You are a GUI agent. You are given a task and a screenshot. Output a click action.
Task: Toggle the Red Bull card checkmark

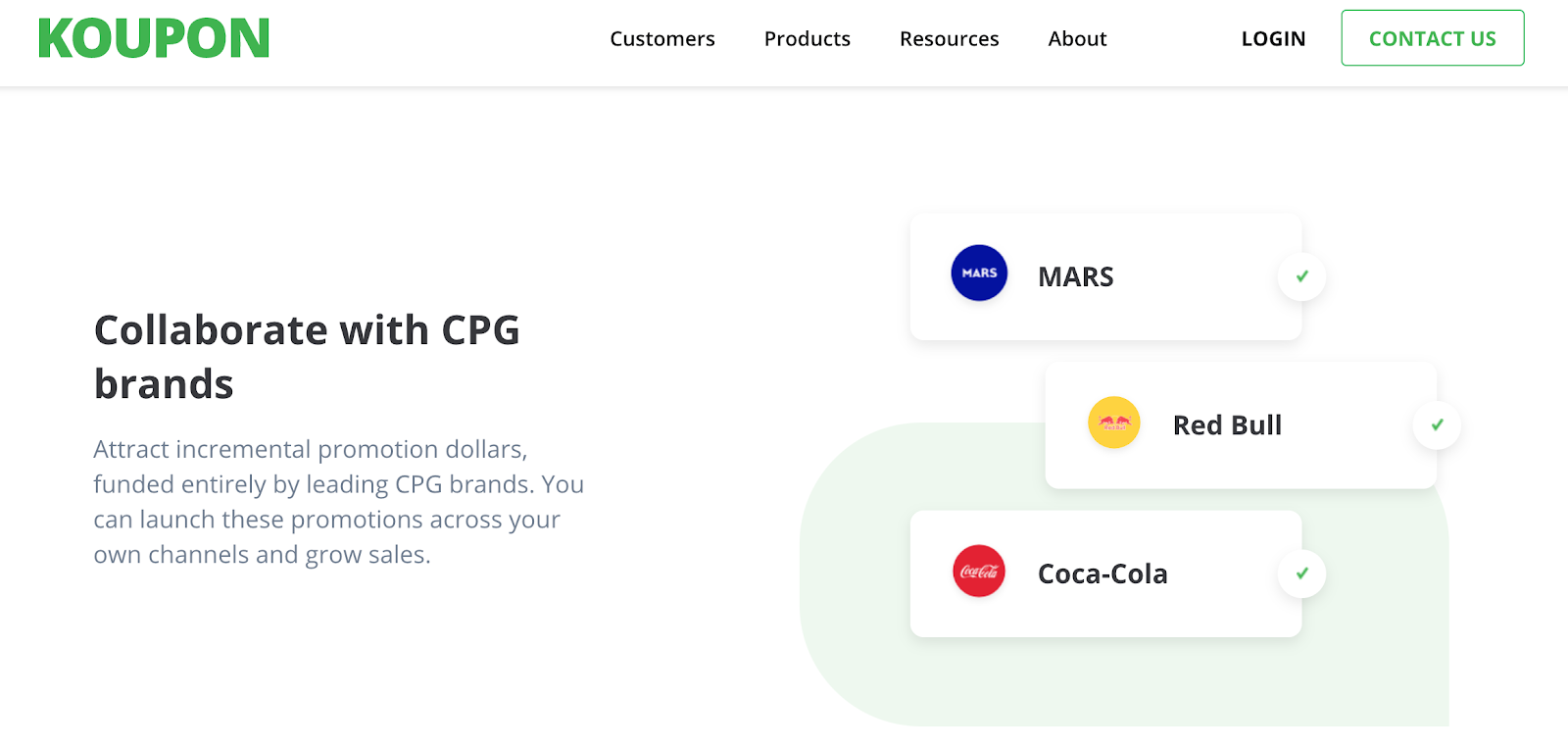[1437, 425]
